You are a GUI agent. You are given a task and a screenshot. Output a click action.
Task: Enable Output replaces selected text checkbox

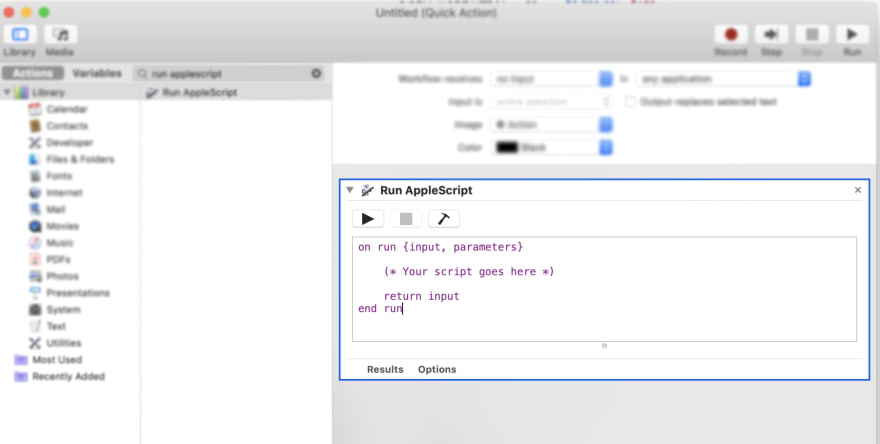631,102
